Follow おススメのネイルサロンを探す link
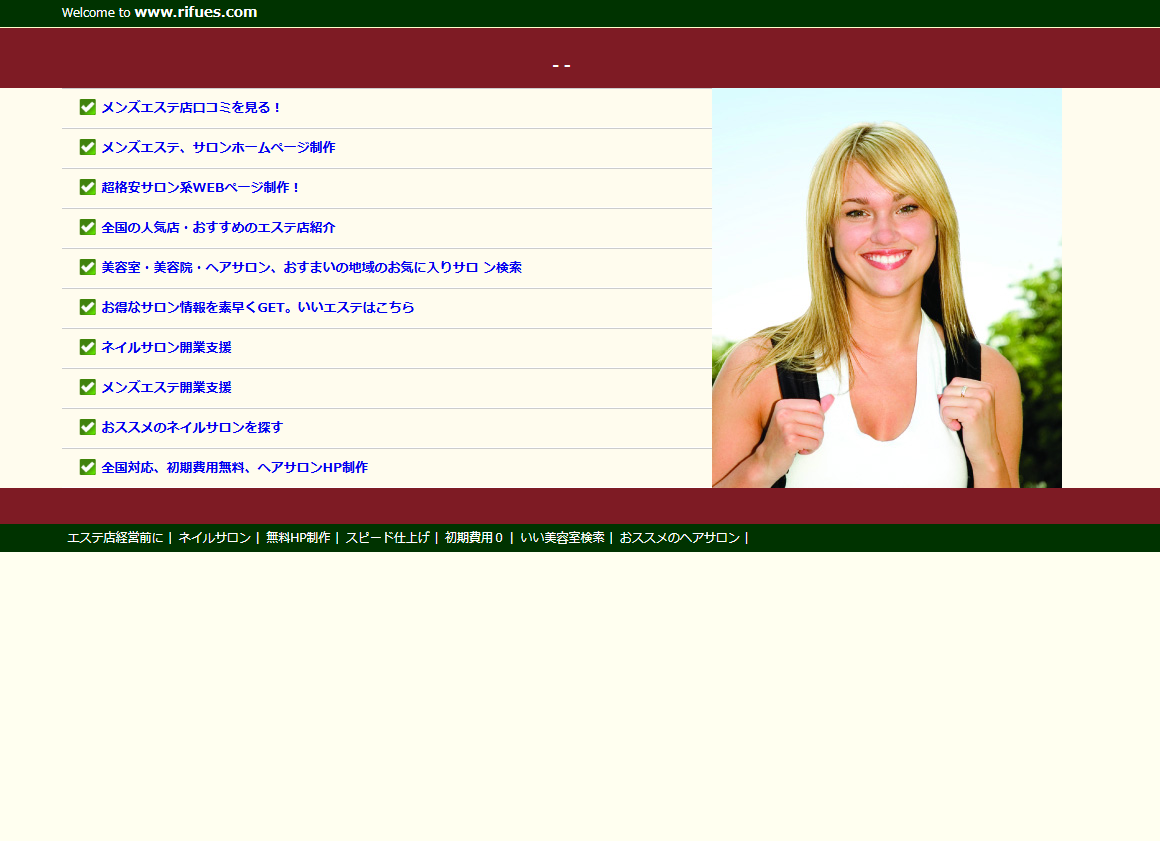1160x841 pixels. coord(192,427)
